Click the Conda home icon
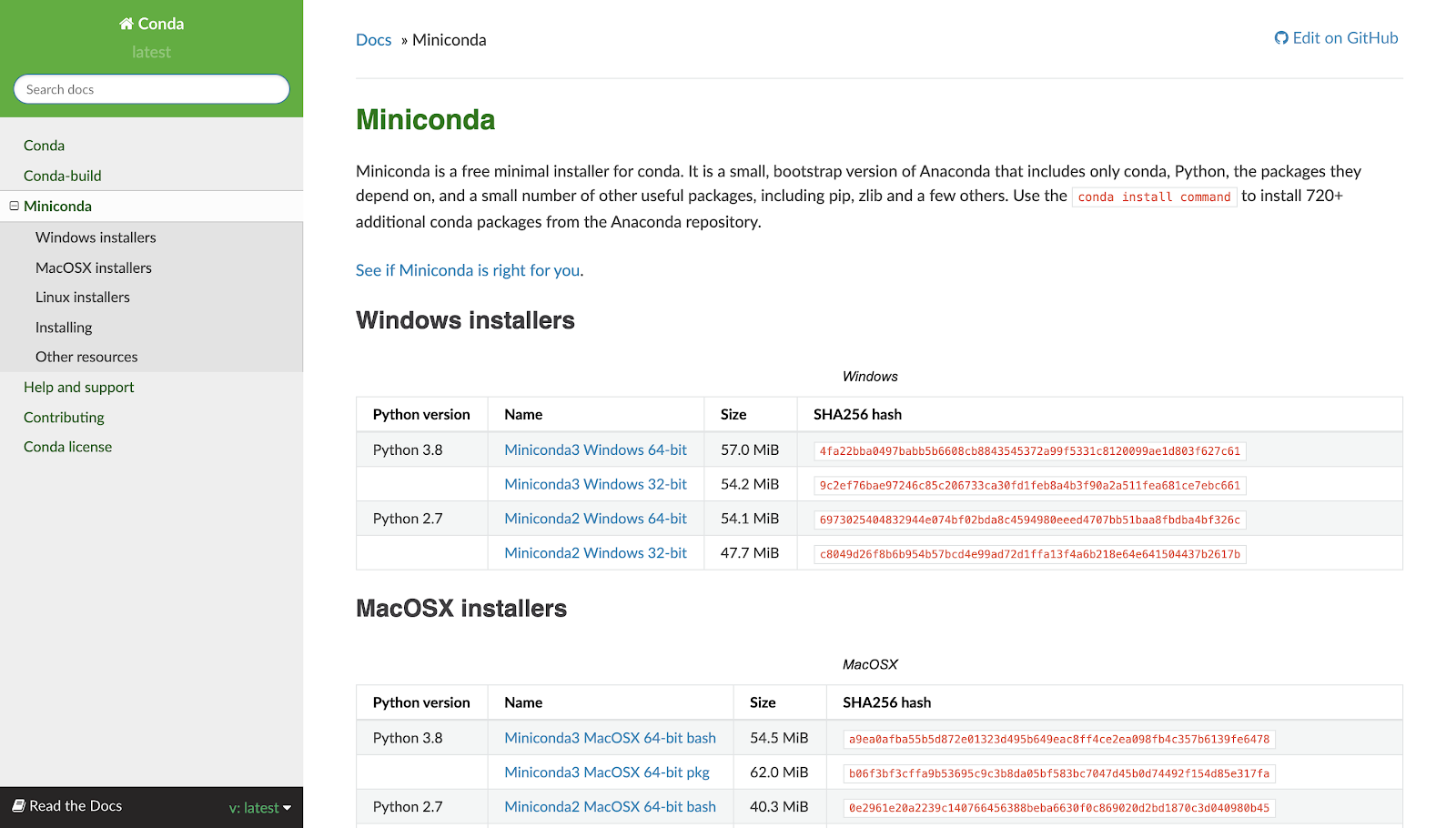 (126, 24)
